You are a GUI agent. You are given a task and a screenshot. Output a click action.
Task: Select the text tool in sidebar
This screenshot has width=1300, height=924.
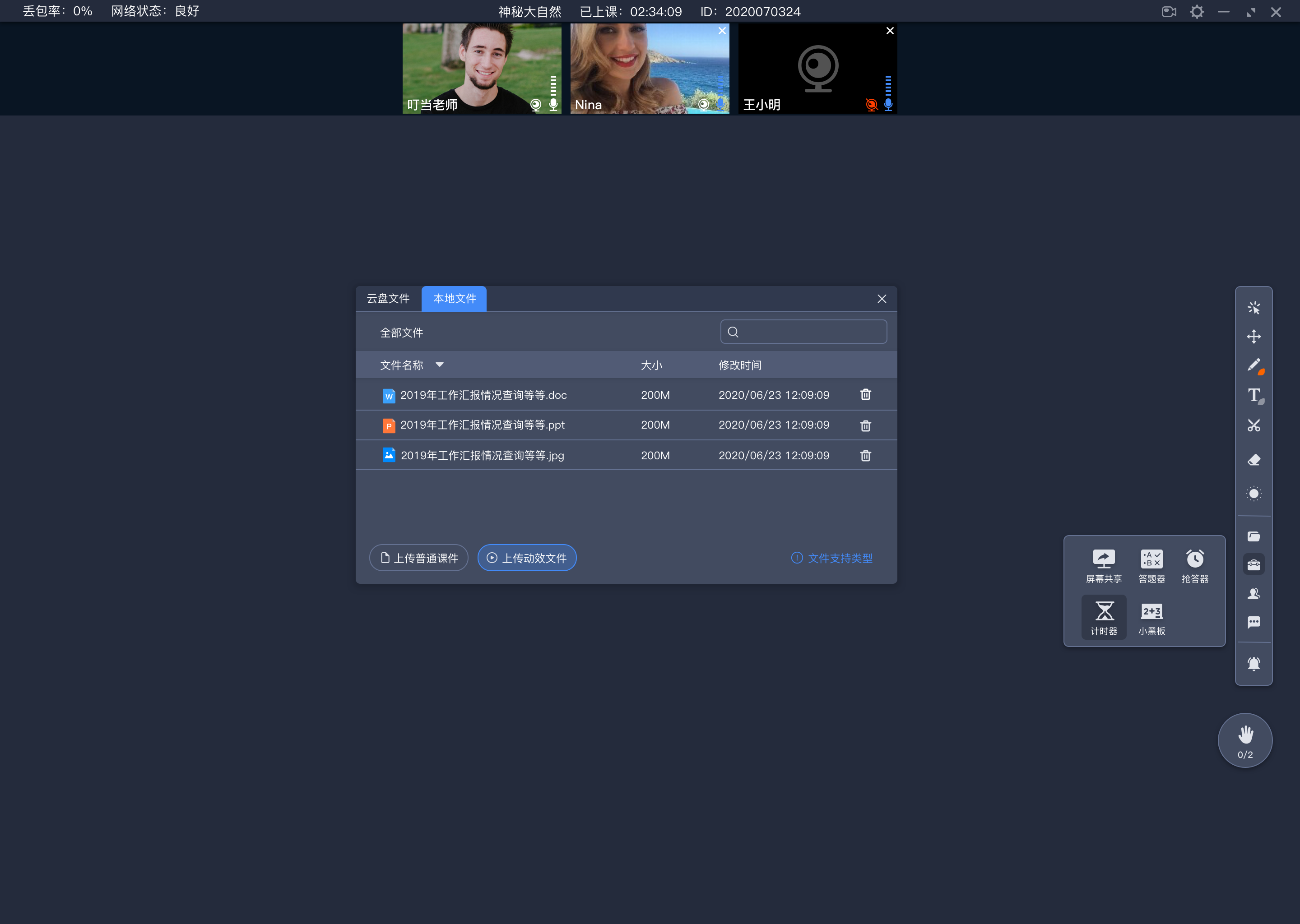click(1255, 395)
